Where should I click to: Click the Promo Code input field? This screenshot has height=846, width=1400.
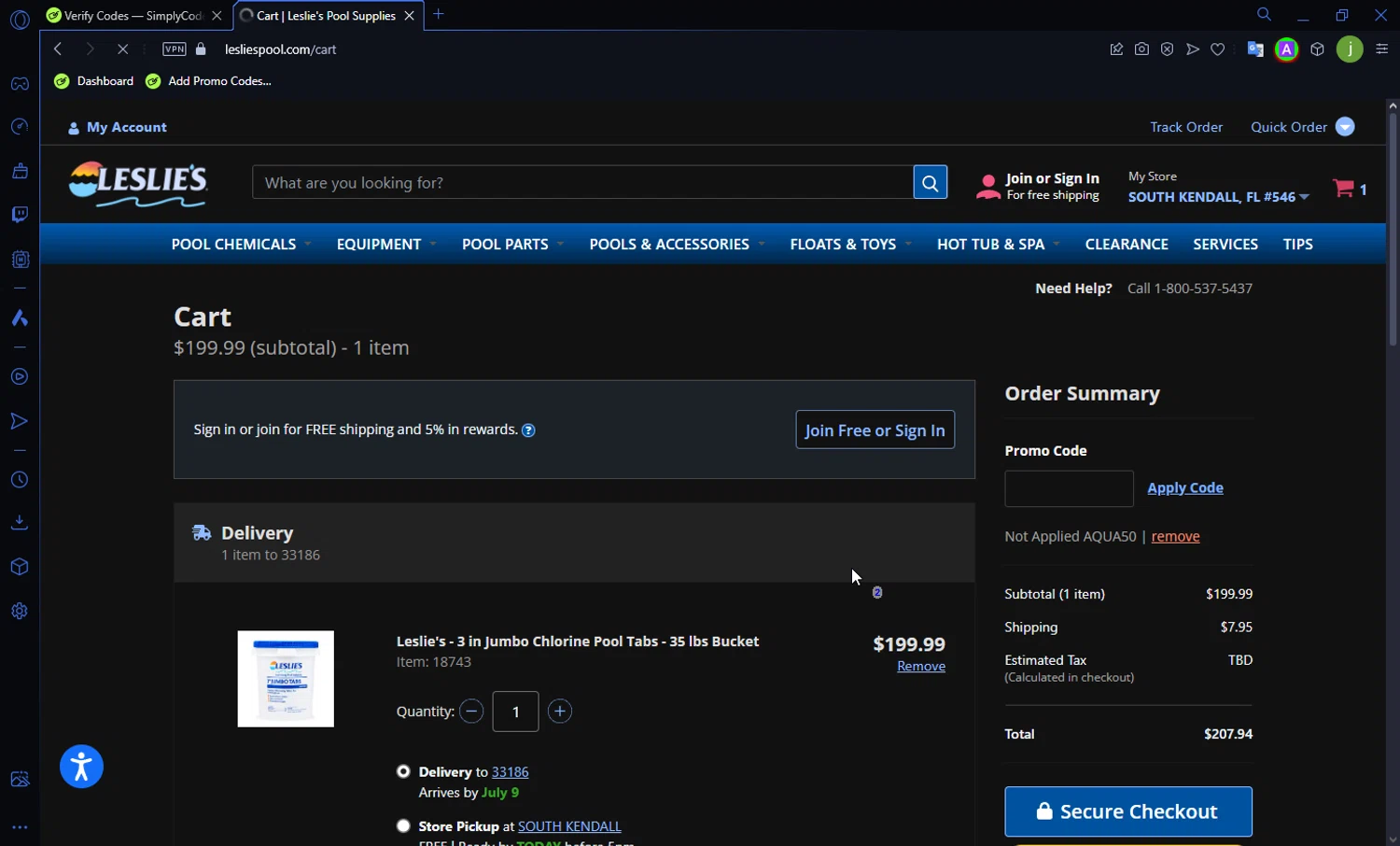(x=1069, y=489)
